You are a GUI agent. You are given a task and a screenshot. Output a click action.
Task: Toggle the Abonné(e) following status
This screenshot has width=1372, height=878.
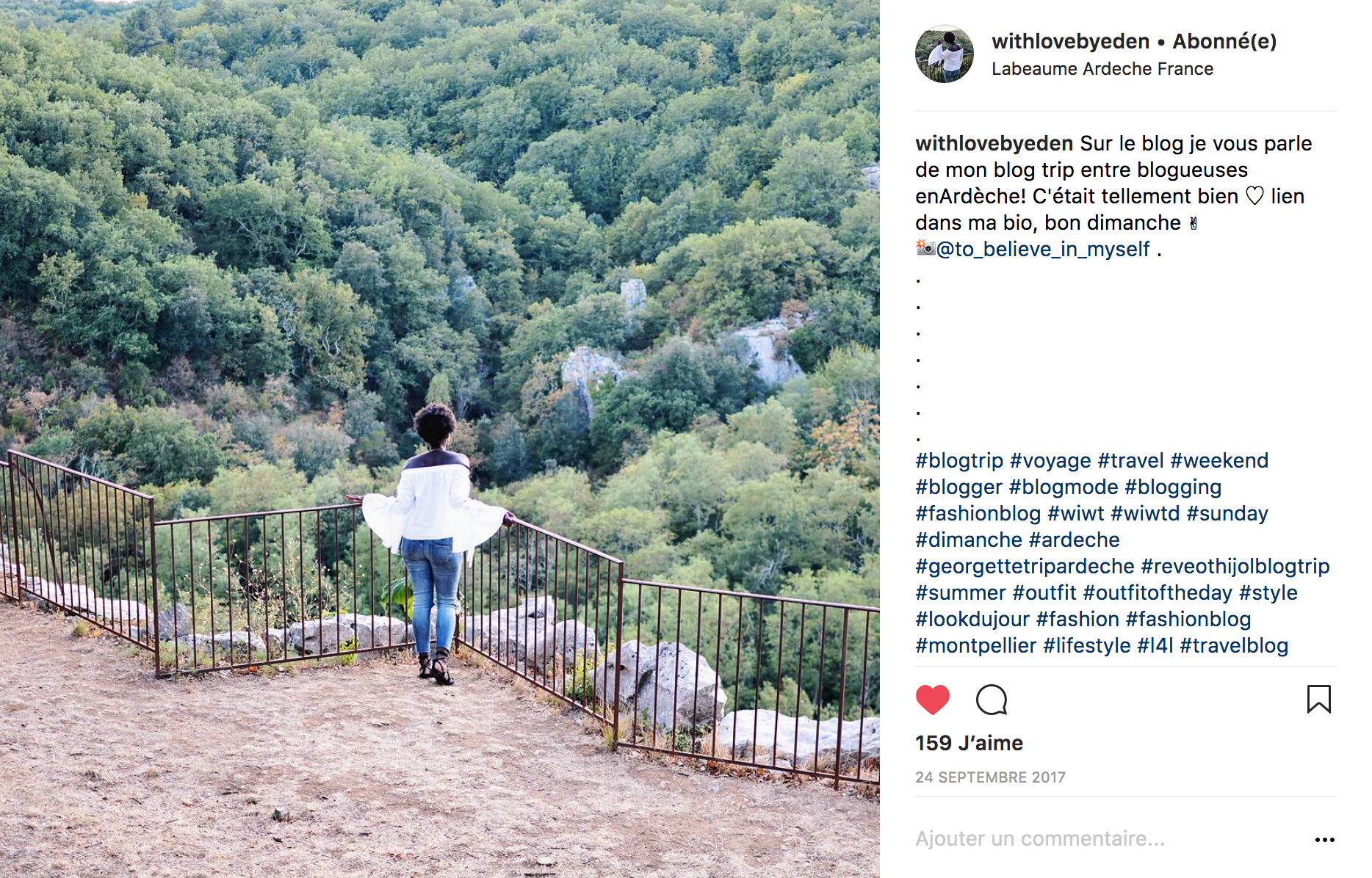point(1224,41)
